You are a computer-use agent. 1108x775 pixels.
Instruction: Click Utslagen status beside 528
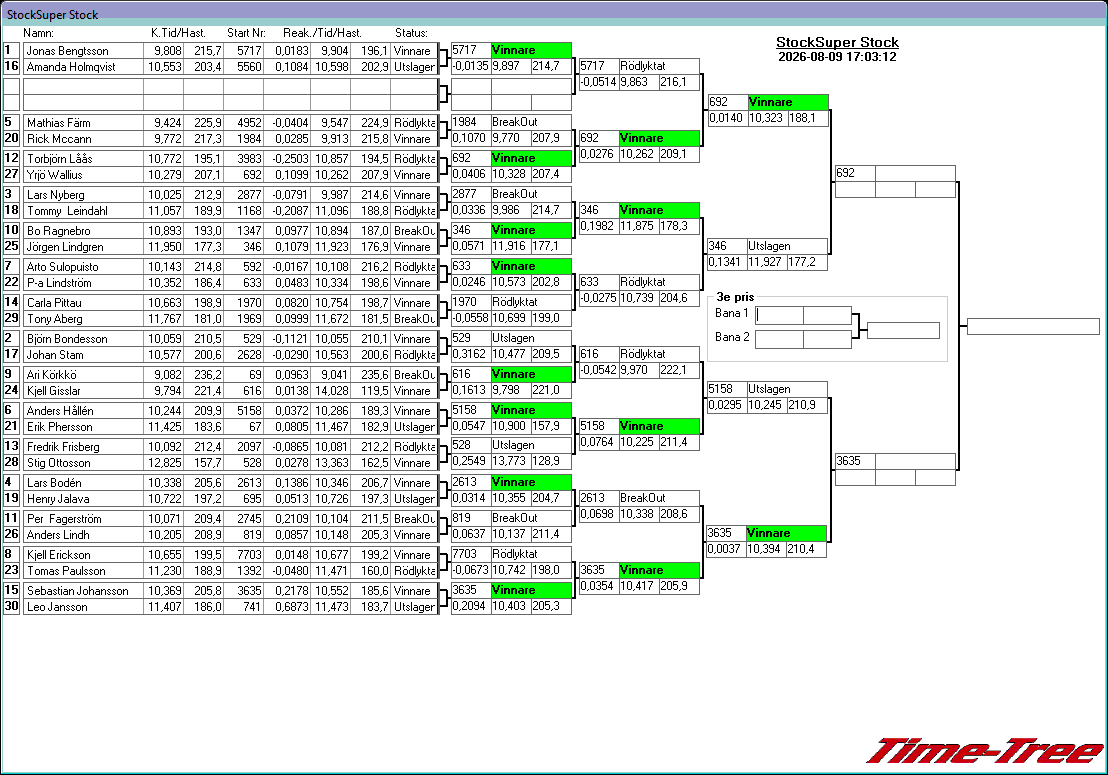coord(531,446)
